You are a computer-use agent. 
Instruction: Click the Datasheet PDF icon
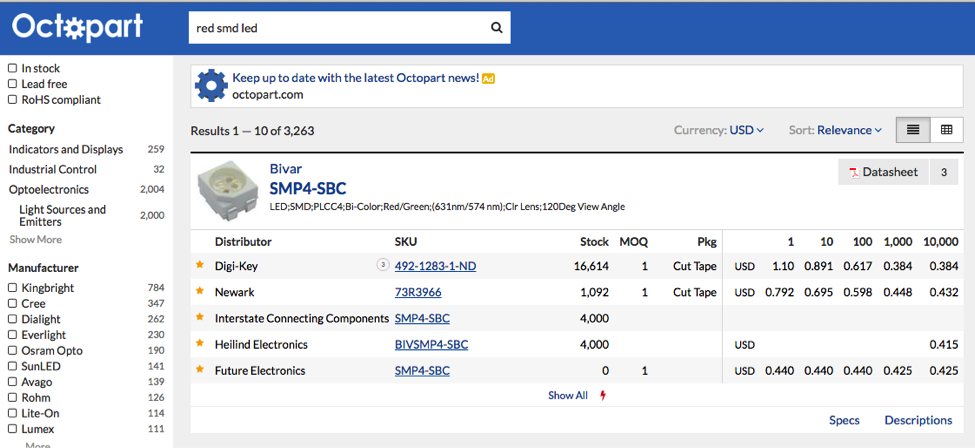point(854,172)
